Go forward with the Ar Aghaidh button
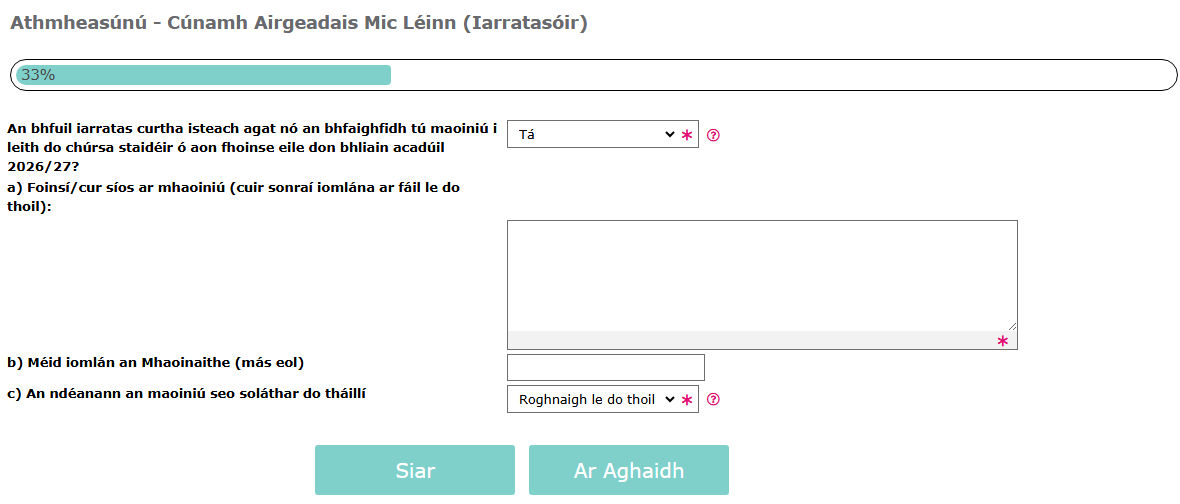The width and height of the screenshot is (1180, 504). (x=628, y=471)
